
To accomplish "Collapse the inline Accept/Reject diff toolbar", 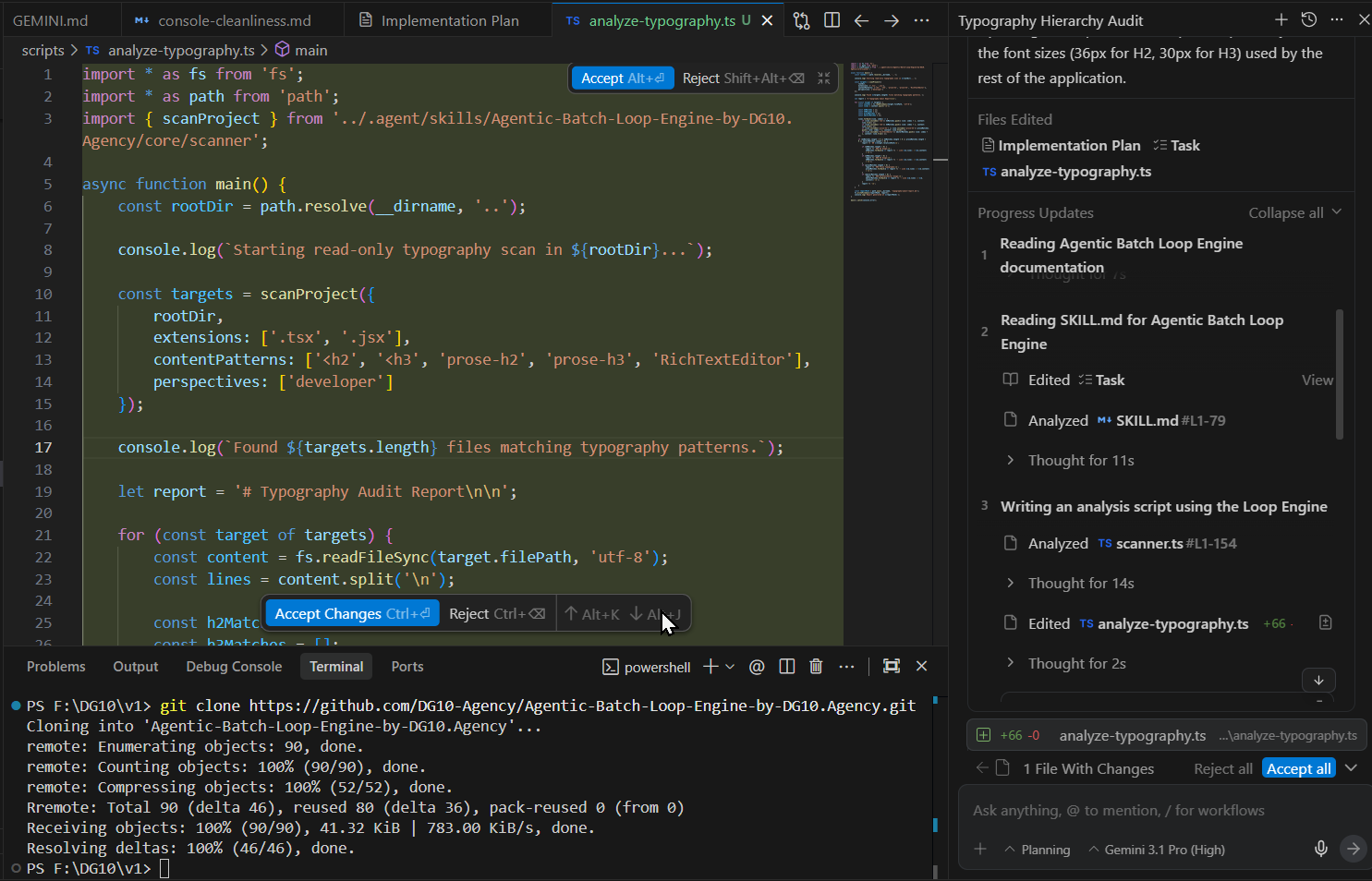I will point(824,78).
